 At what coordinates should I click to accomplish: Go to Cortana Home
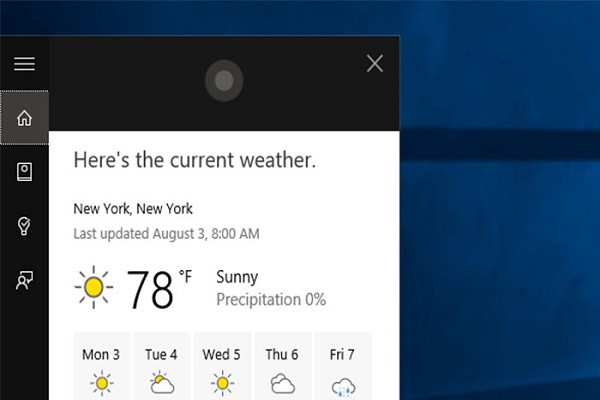(24, 118)
